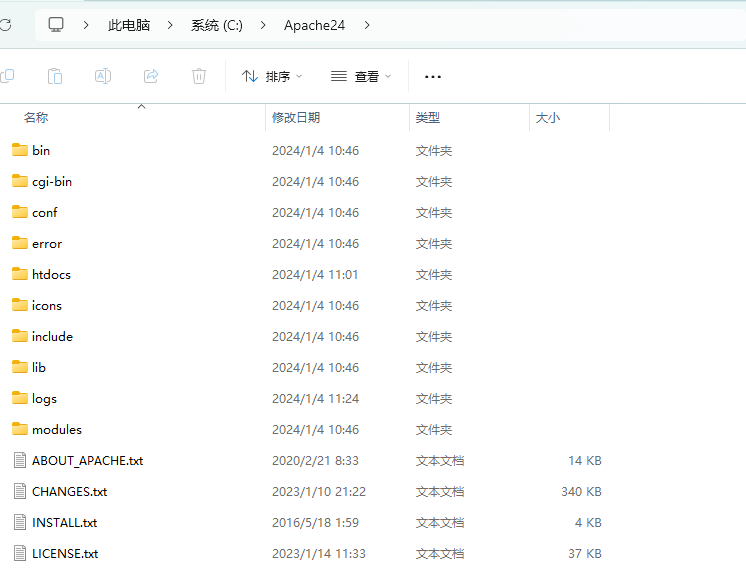Viewport: 746px width, 568px height.
Task: Click the date 2023/1/14 11:33
Action: 319,553
